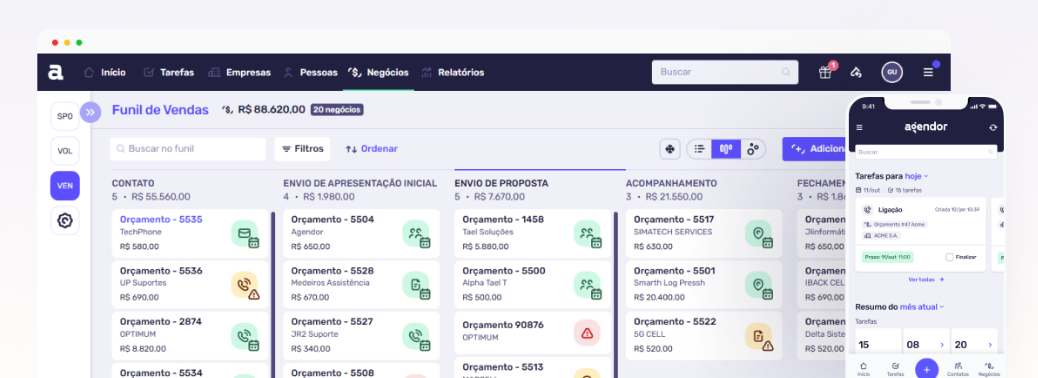Open Relatórios in the top navigation
The image size is (1038, 378).
(453, 72)
